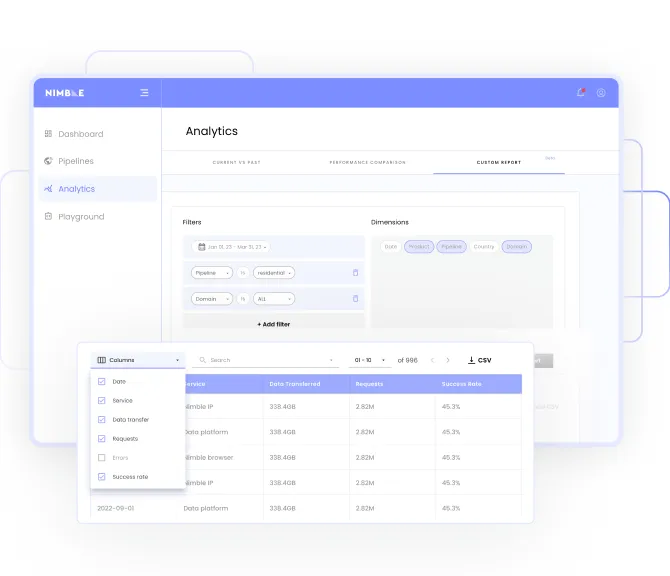
Task: Switch to Performance Comparison tab
Action: click(367, 162)
